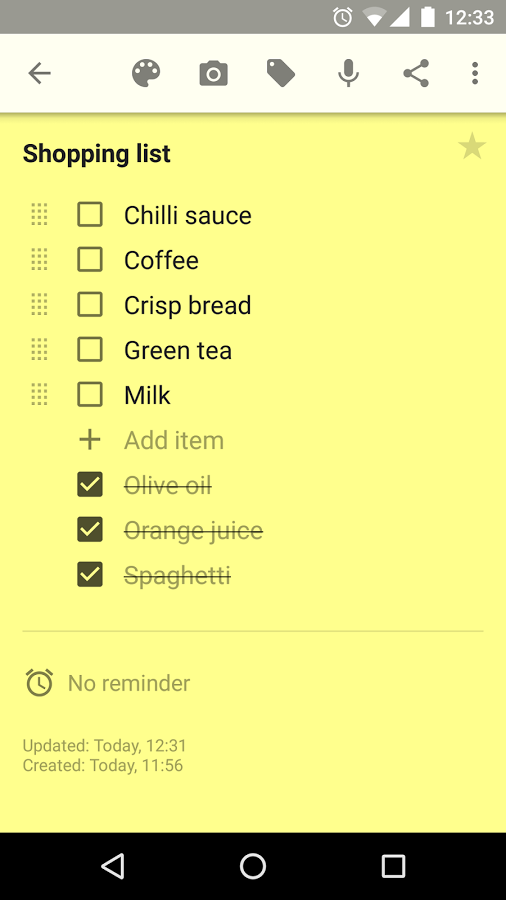Tap the Milk item text

pyautogui.click(x=147, y=395)
